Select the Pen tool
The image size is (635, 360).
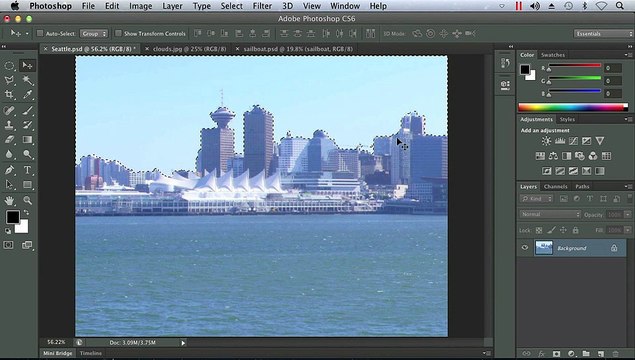(x=9, y=170)
